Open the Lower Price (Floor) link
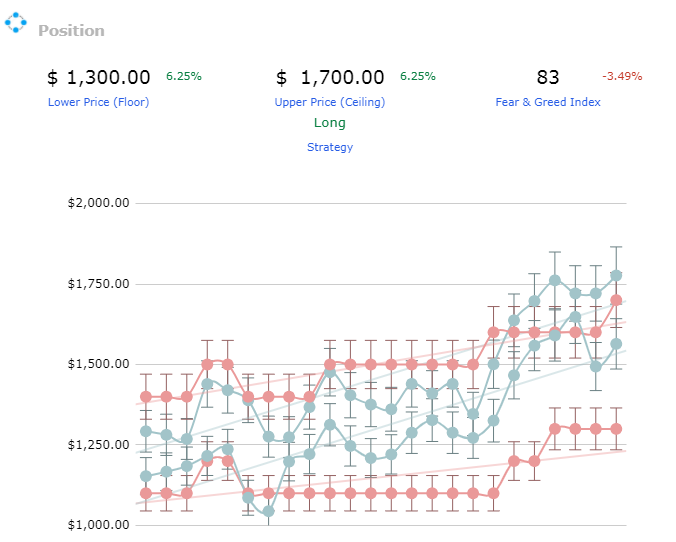Image resolution: width=676 pixels, height=542 pixels. [98, 102]
